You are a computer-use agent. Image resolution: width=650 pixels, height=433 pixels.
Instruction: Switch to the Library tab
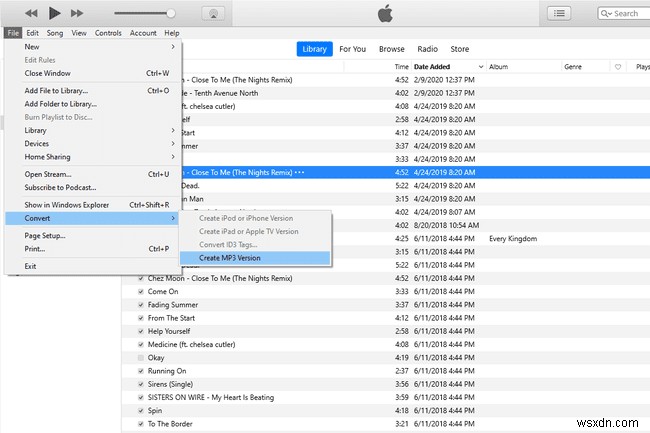click(314, 49)
